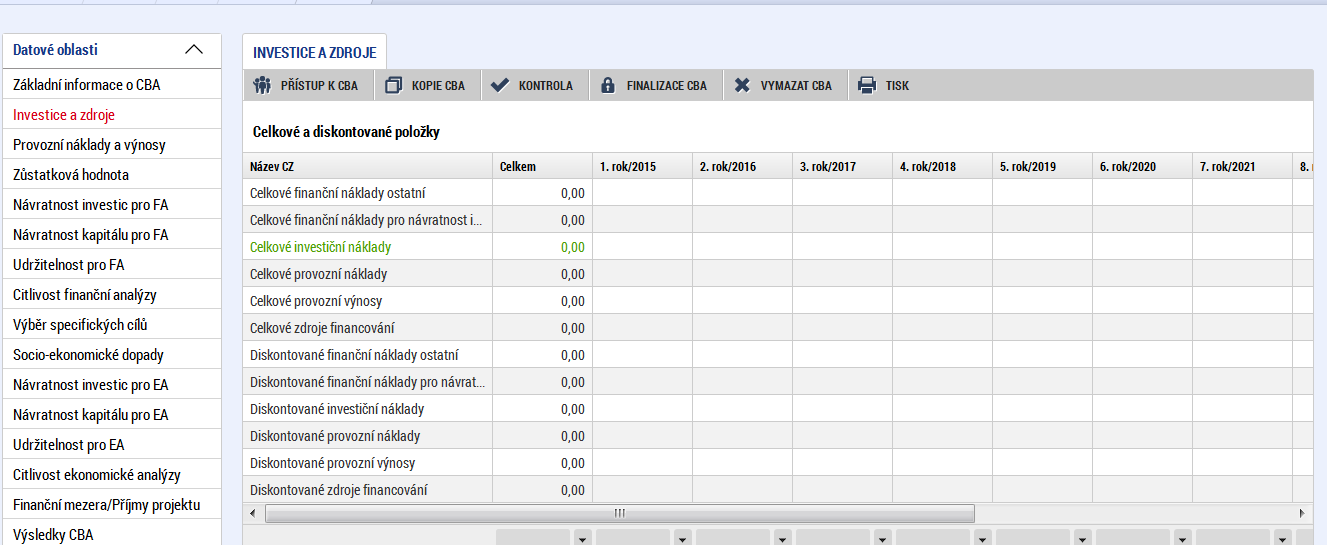Click the PŘÍSTUP K CBA button label
The image size is (1327, 545).
point(319,86)
